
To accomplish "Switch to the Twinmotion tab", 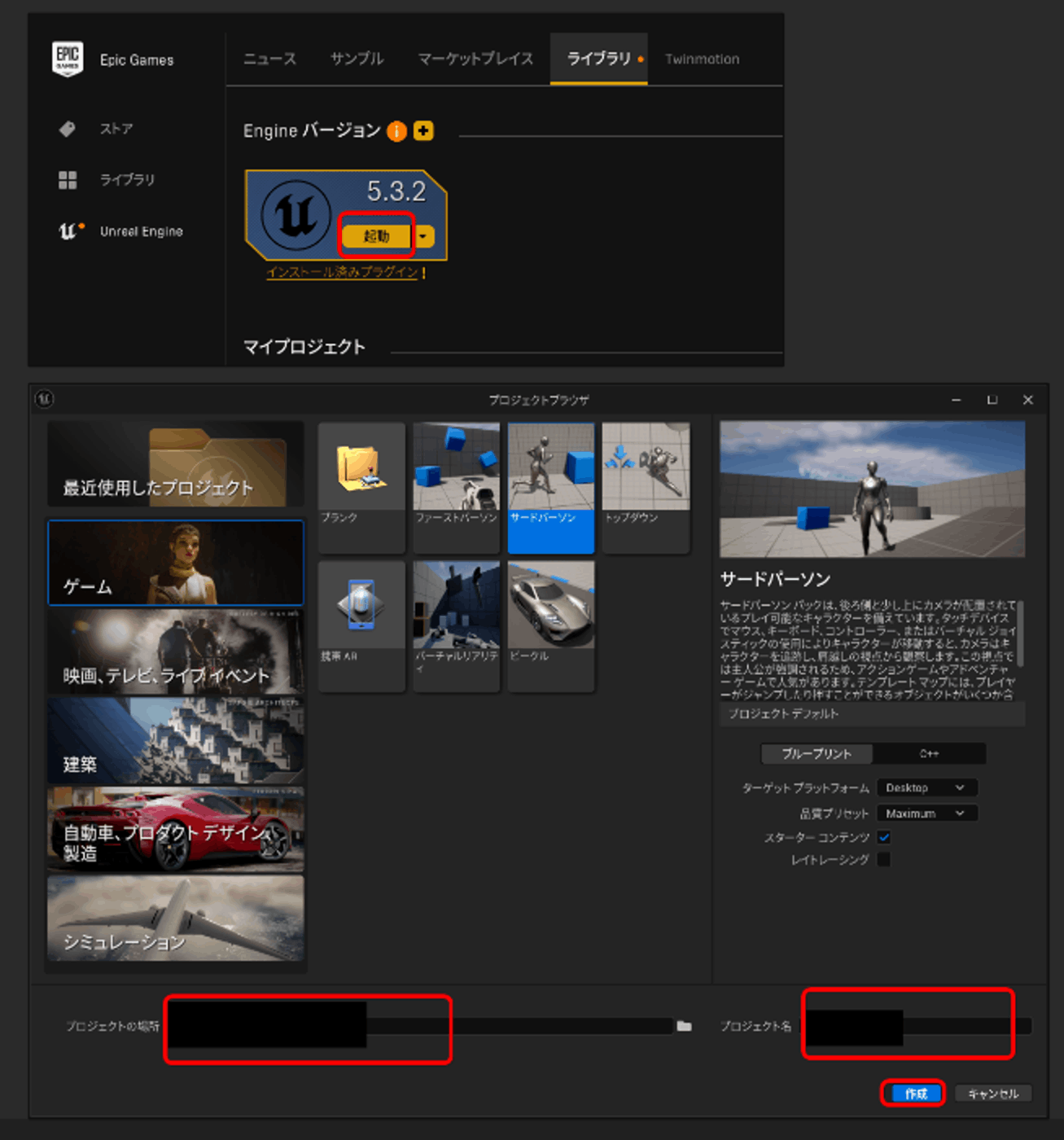I will (x=703, y=59).
